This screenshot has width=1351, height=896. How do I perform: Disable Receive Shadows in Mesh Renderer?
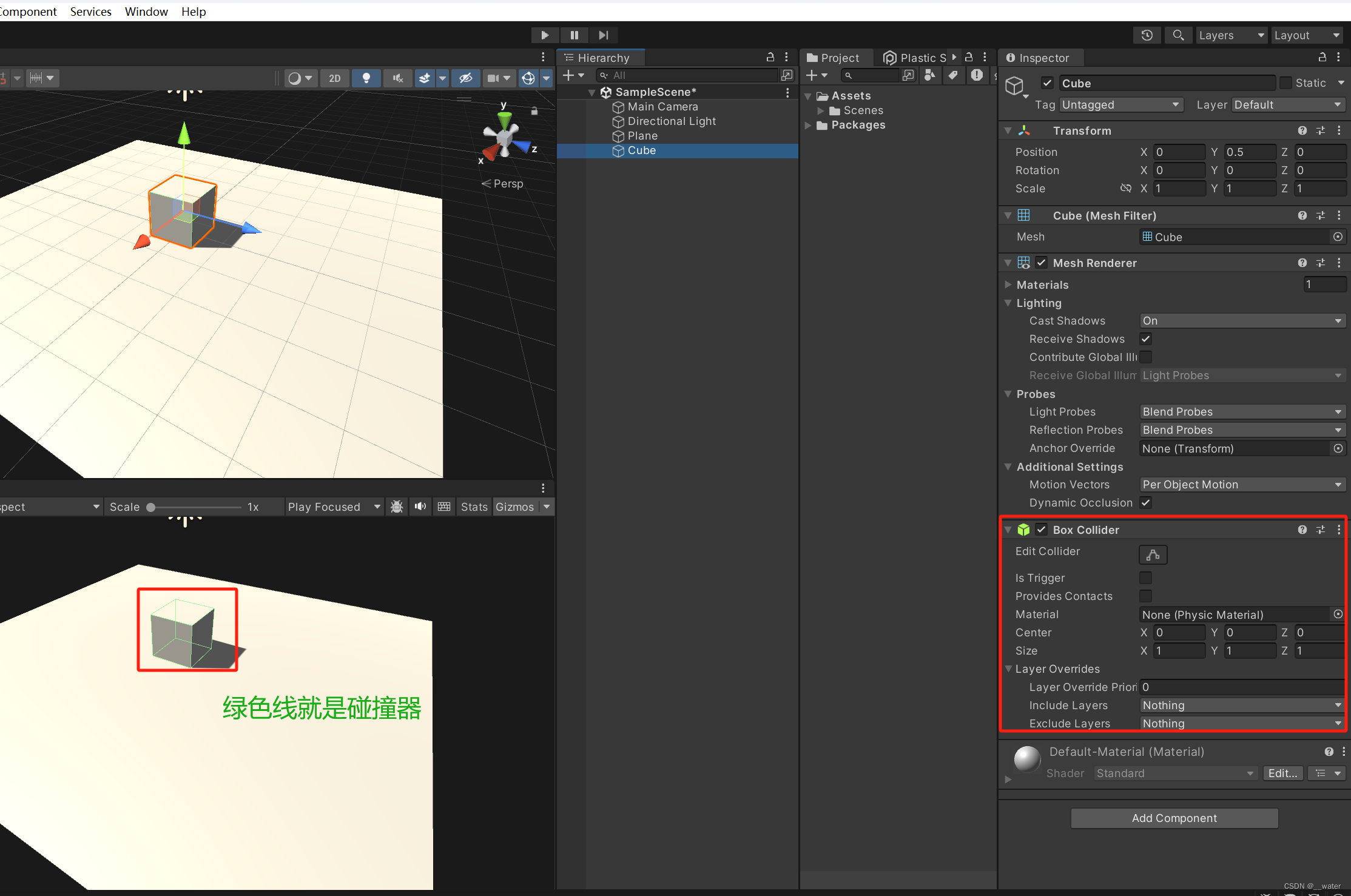[x=1146, y=339]
